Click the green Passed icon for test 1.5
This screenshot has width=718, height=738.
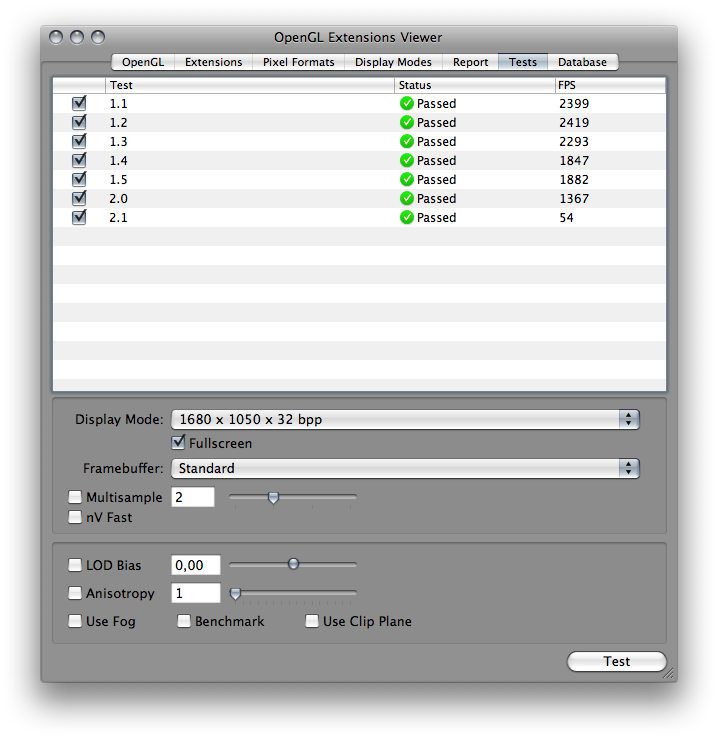point(407,179)
